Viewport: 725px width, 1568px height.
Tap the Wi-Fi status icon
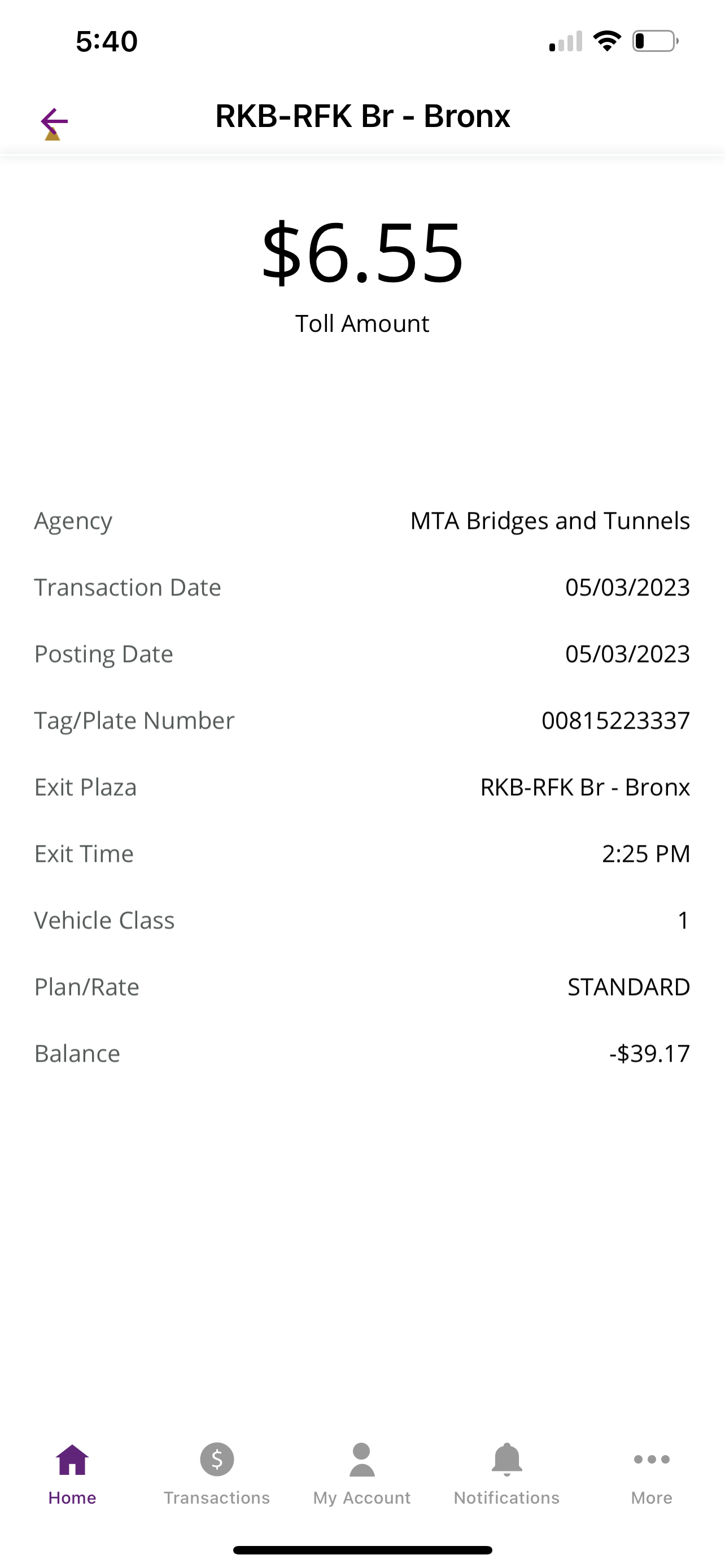click(607, 41)
